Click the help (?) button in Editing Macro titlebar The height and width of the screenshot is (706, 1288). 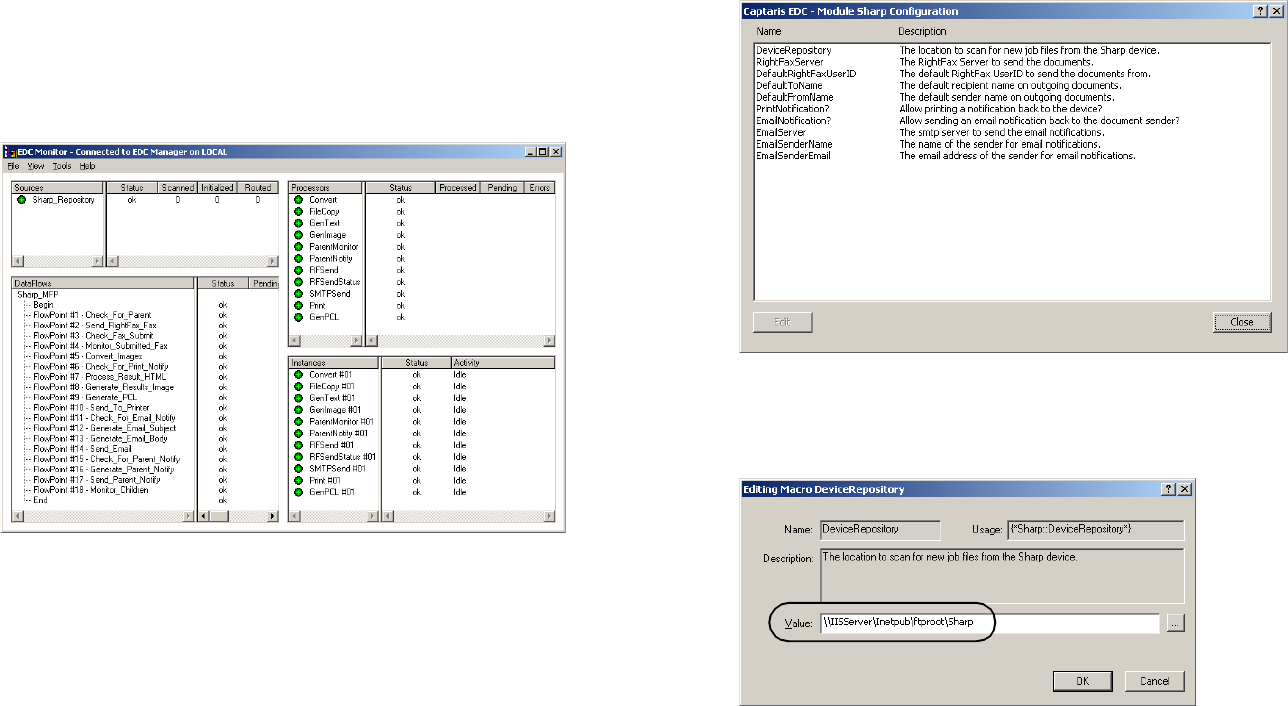[1169, 489]
